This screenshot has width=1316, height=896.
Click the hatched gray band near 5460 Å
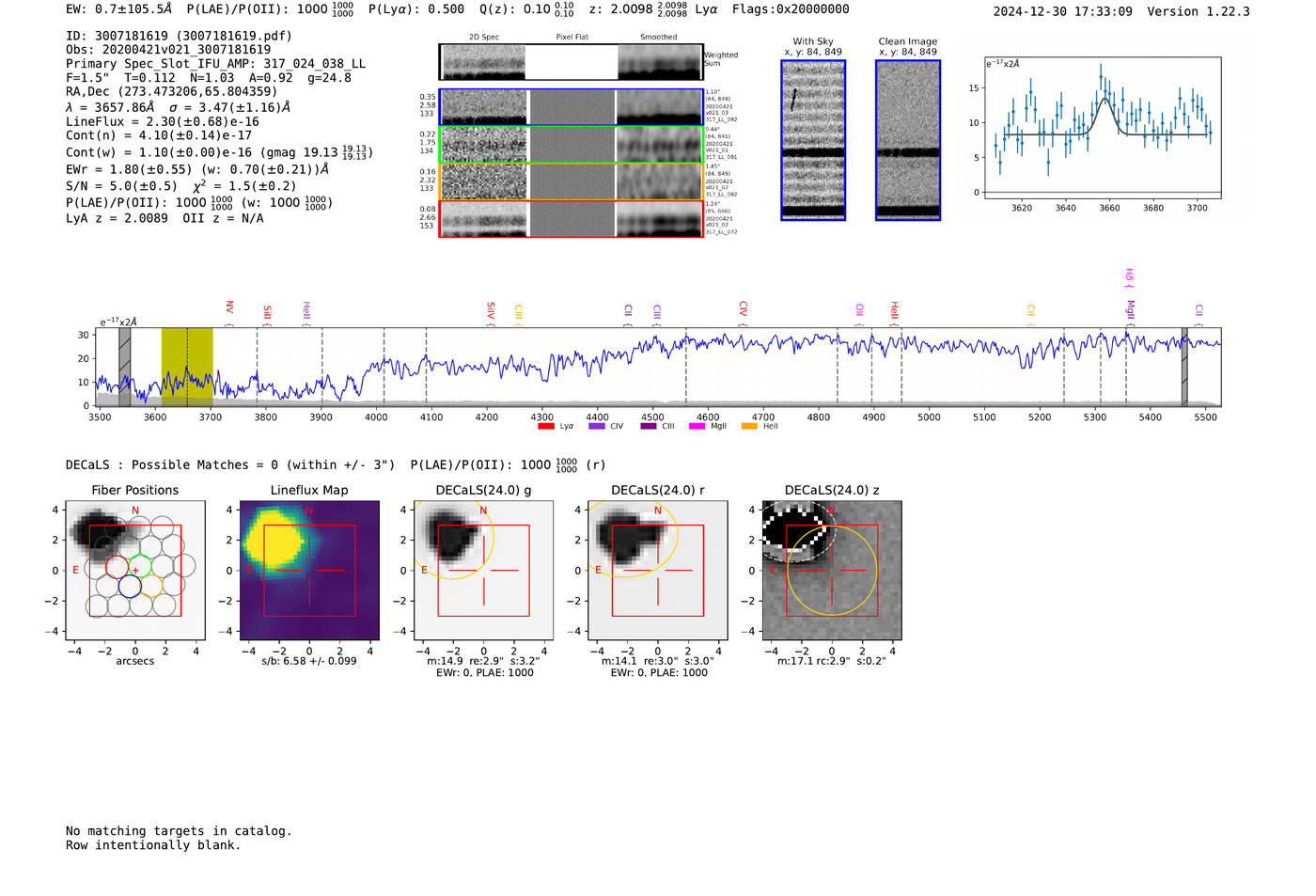(x=1184, y=367)
